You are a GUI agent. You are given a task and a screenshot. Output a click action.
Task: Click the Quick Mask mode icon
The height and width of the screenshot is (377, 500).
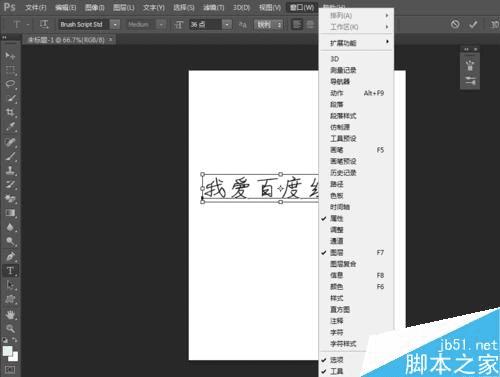10,370
